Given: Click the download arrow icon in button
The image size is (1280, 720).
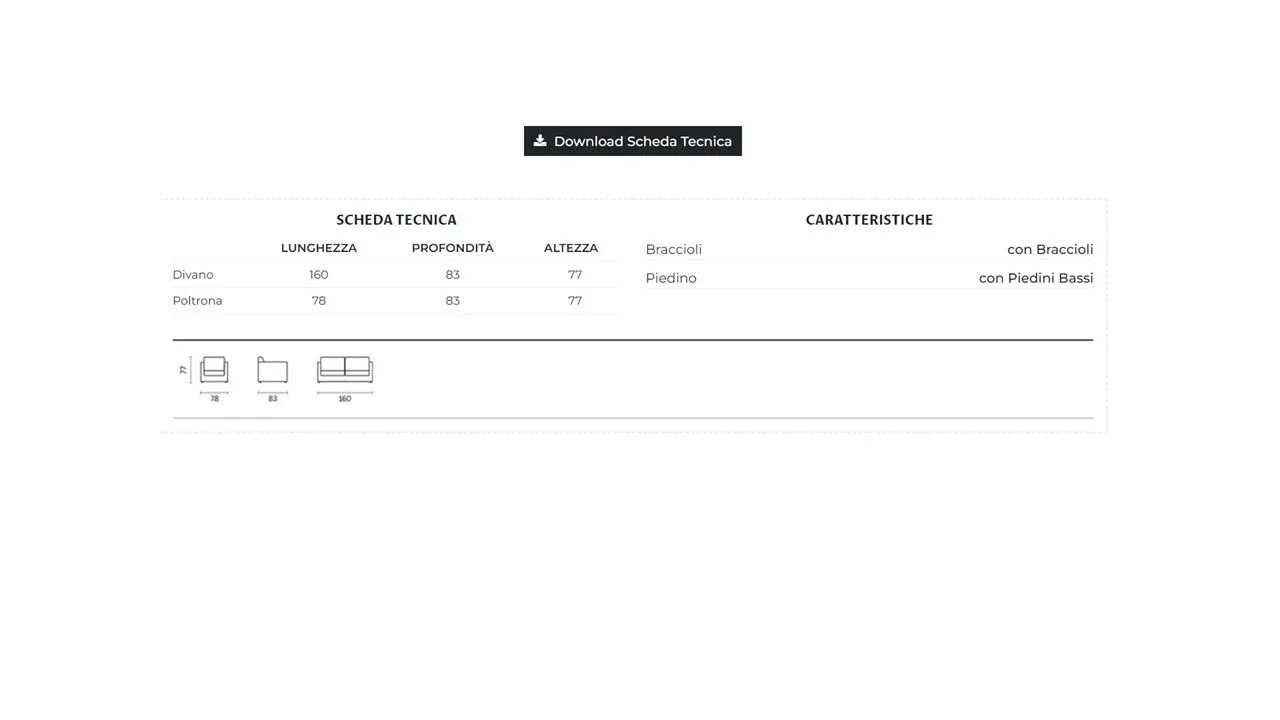Looking at the screenshot, I should pyautogui.click(x=540, y=141).
